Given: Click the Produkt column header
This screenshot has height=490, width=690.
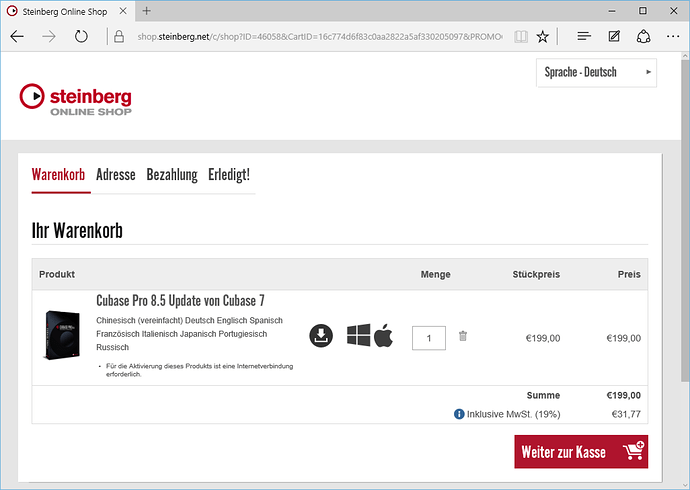Looking at the screenshot, I should (x=57, y=274).
